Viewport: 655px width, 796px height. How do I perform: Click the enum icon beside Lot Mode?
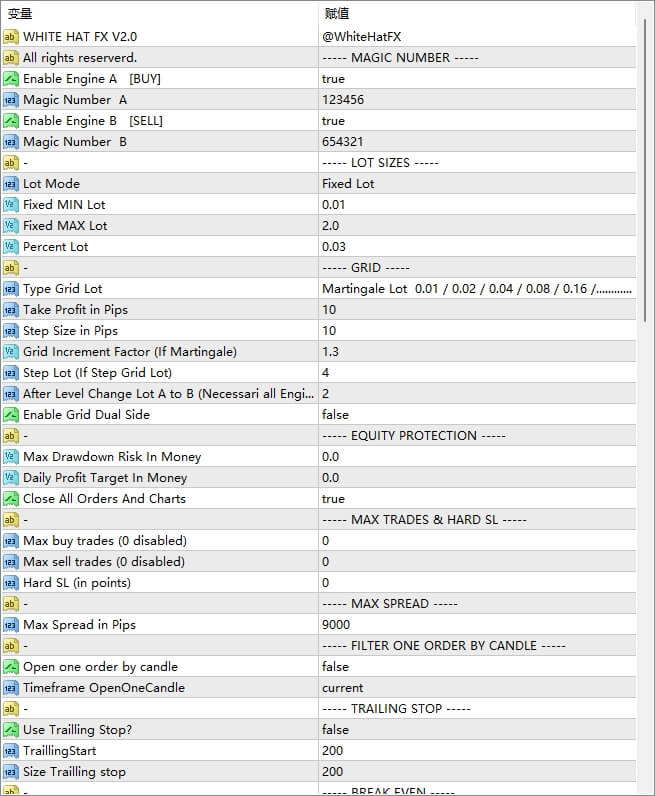(10, 184)
